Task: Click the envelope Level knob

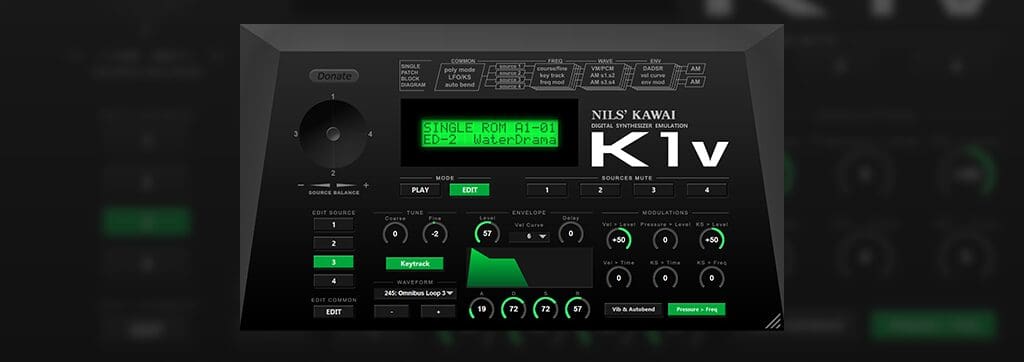Action: 487,233
